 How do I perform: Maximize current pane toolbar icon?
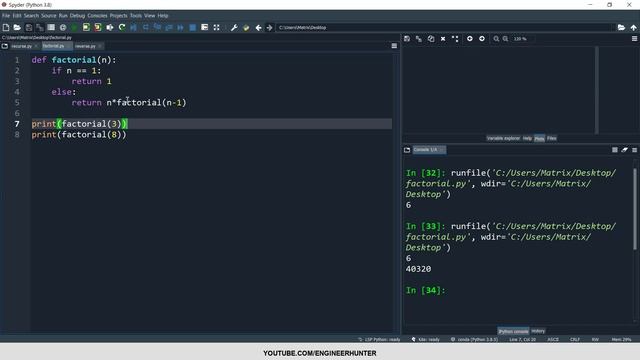pos(217,27)
